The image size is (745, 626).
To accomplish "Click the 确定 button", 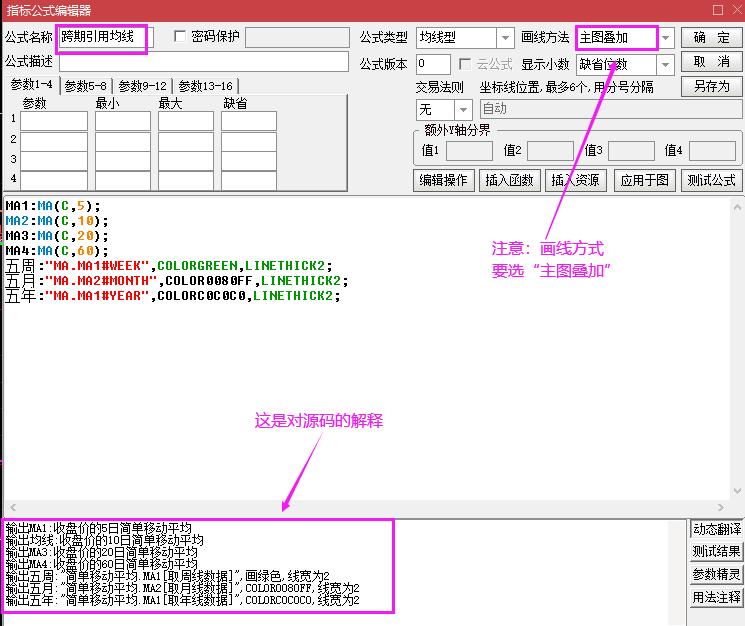I will pos(711,37).
